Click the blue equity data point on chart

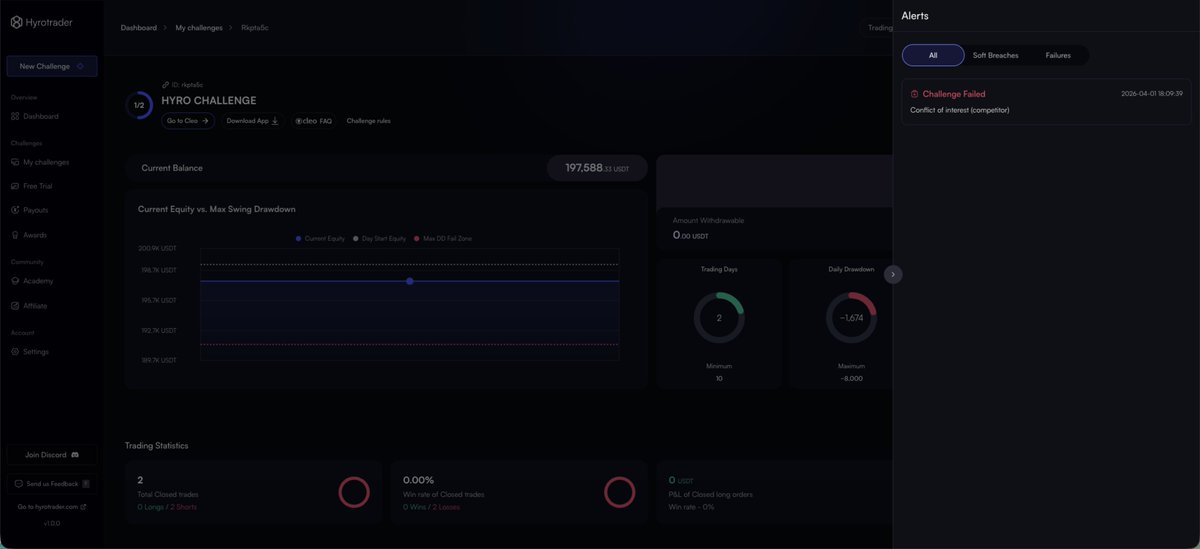pos(410,281)
